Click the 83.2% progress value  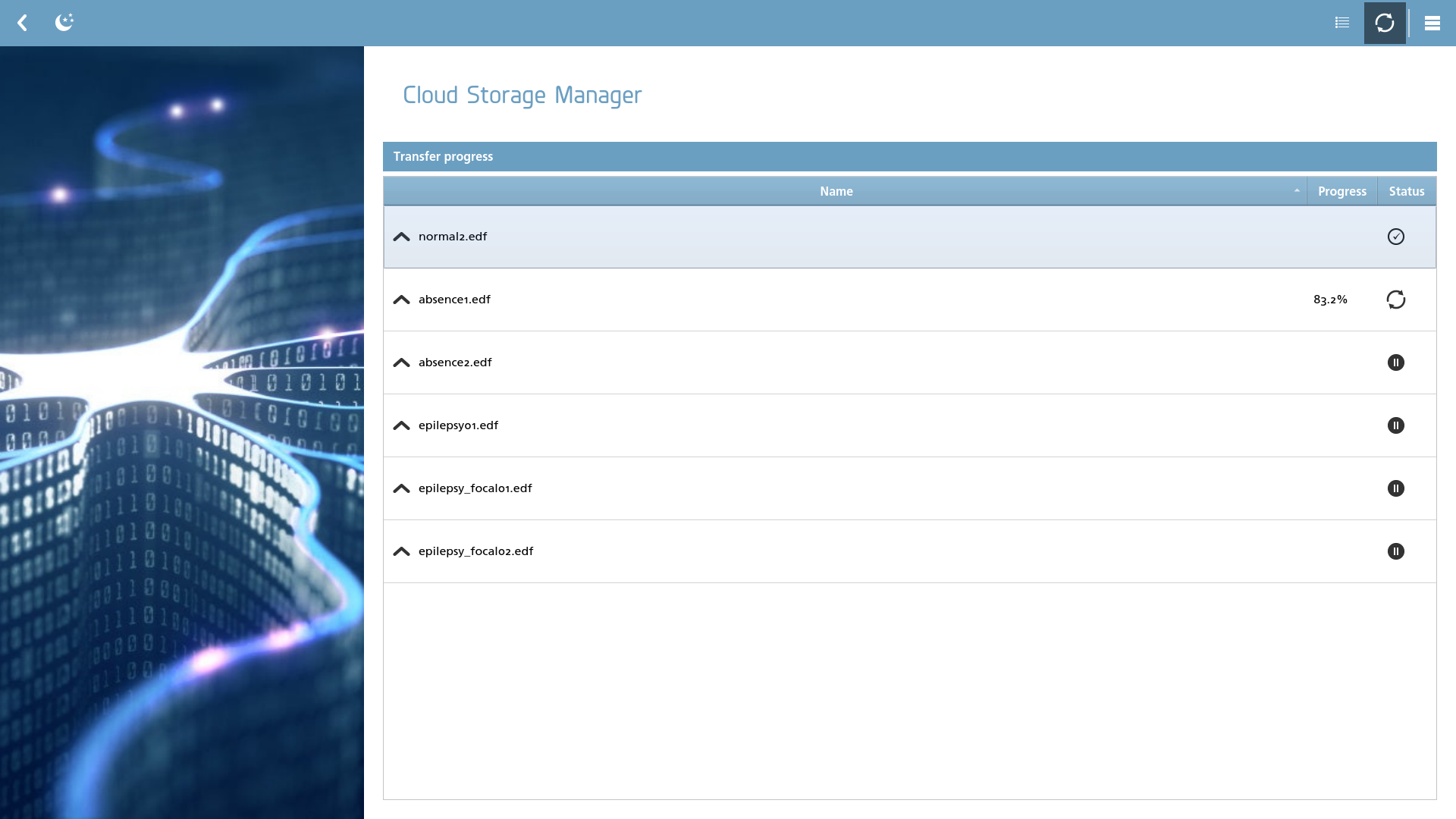coord(1330,300)
